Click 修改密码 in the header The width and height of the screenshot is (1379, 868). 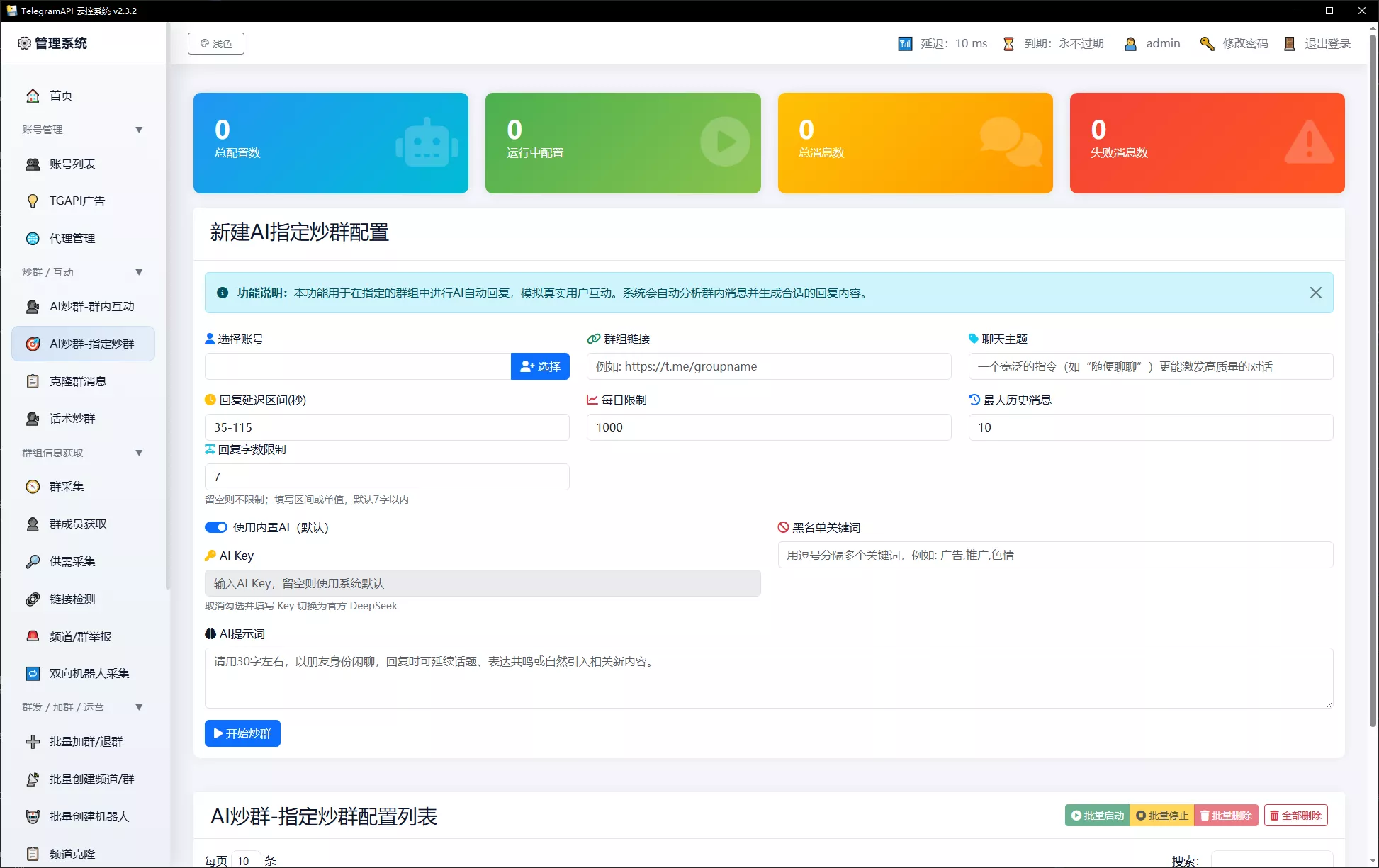pyautogui.click(x=1245, y=44)
